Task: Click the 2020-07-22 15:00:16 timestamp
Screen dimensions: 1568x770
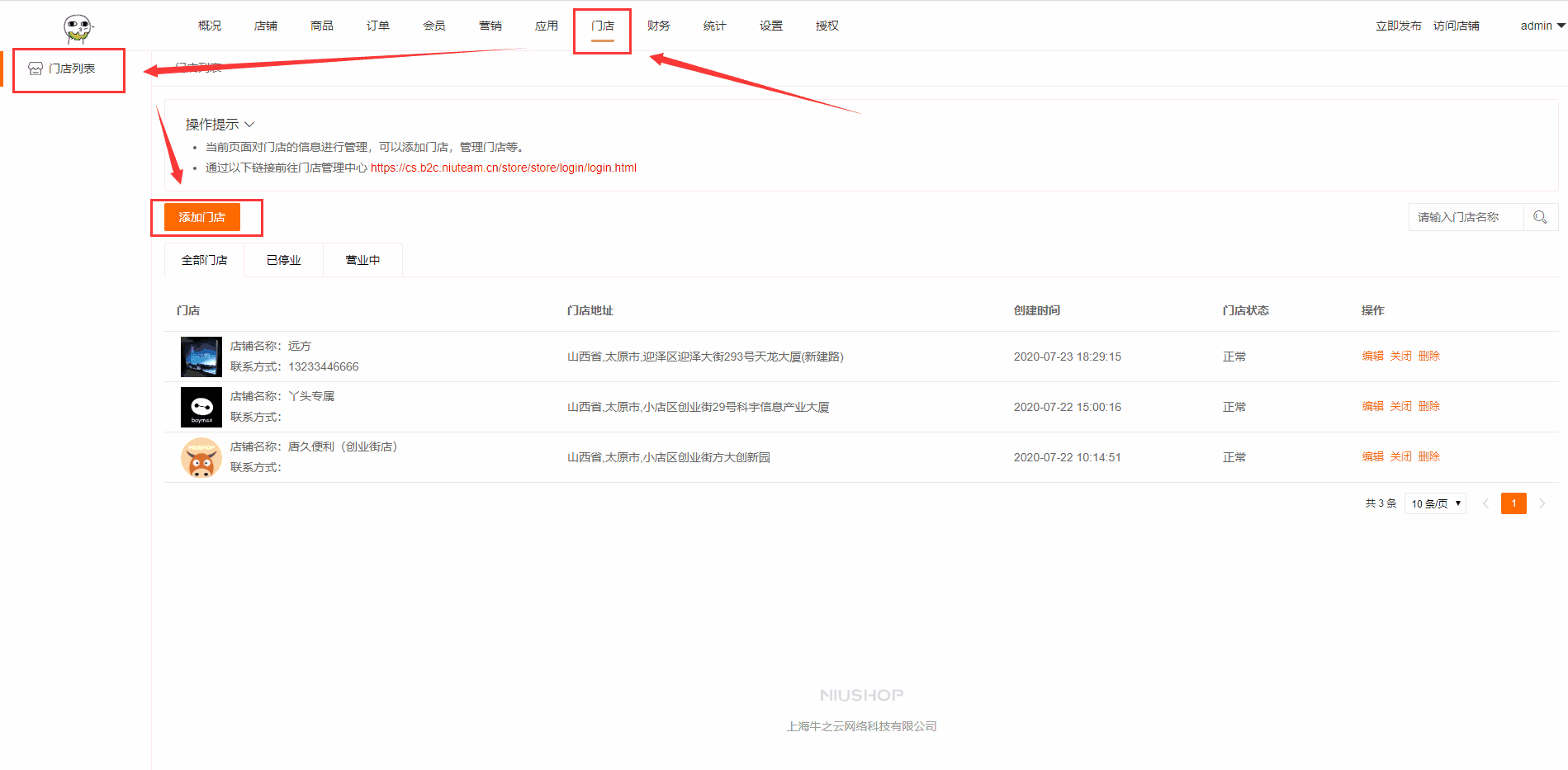Action: coord(1068,407)
